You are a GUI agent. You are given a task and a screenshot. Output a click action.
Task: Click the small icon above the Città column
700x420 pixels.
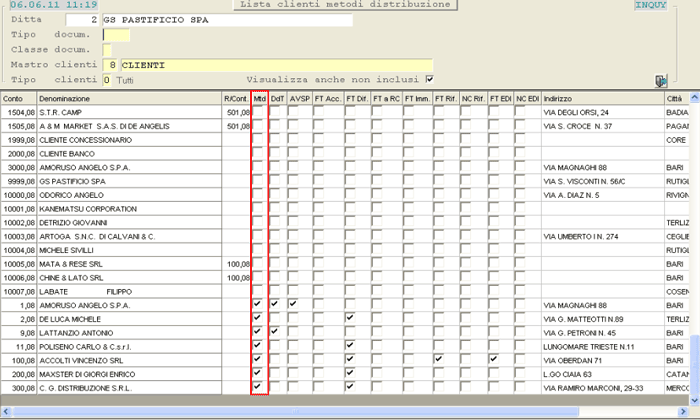coord(660,81)
